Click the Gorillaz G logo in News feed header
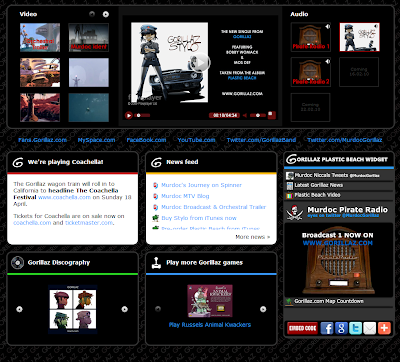Image resolution: width=400 pixels, height=362 pixels. 156,162
